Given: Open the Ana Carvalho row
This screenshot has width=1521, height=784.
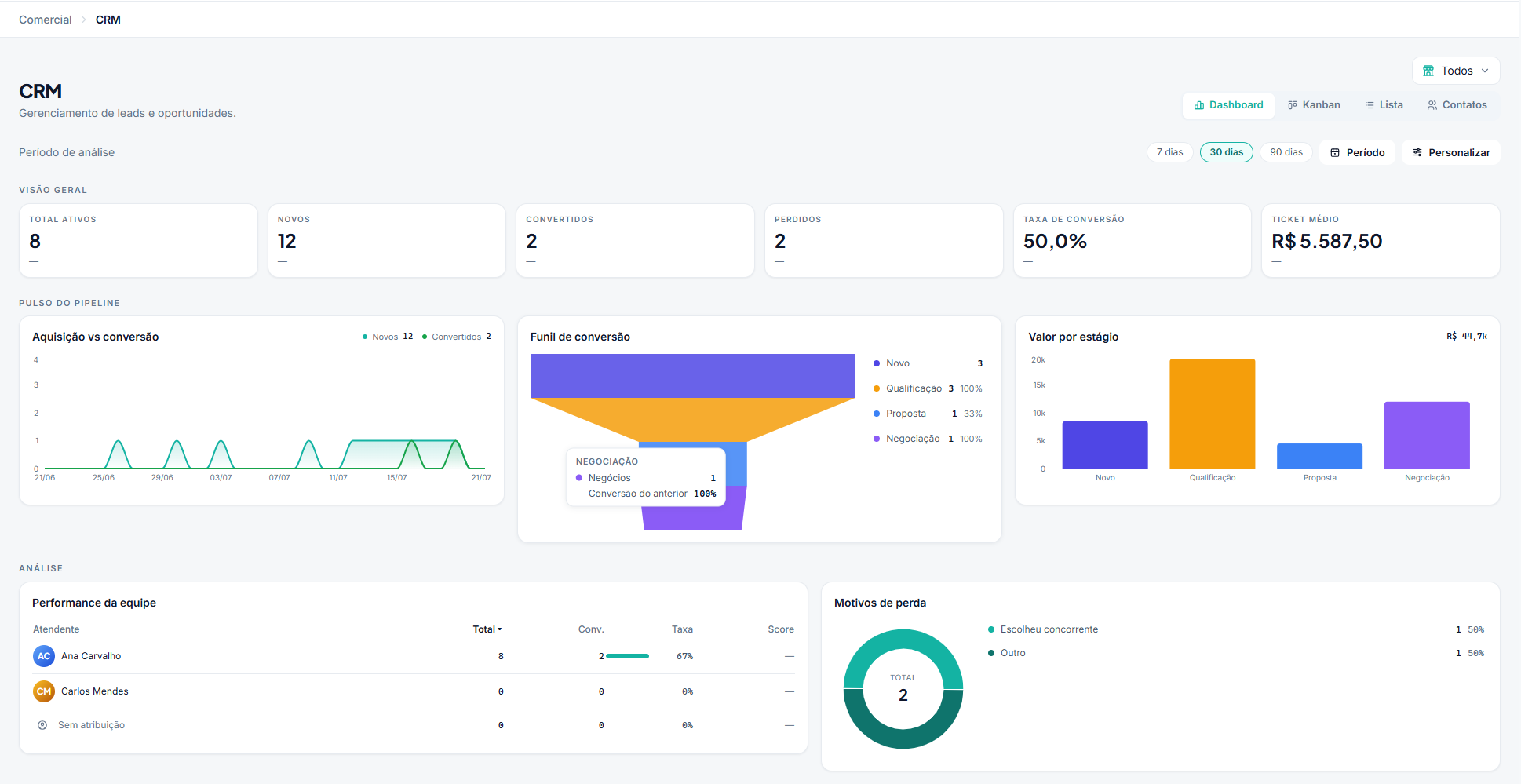Looking at the screenshot, I should tap(414, 656).
